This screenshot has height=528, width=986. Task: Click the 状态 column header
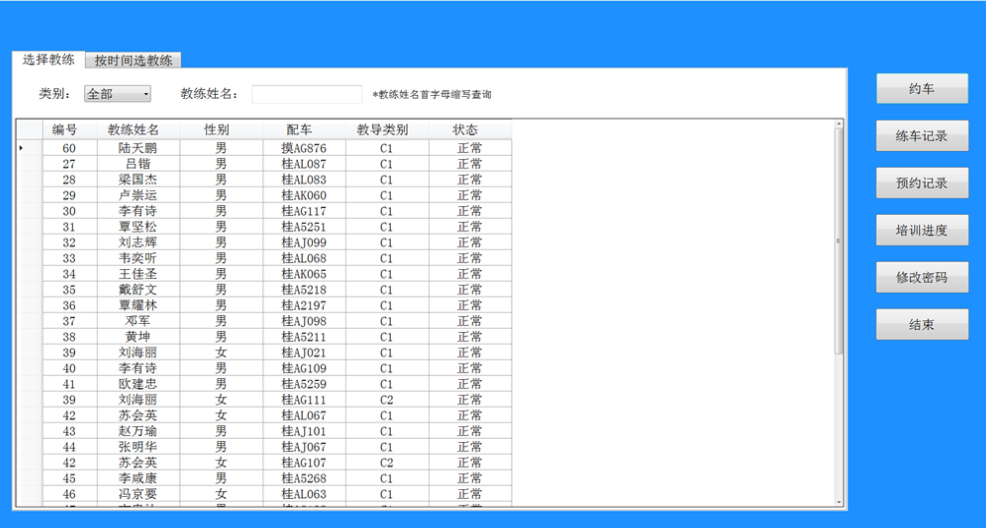(465, 130)
